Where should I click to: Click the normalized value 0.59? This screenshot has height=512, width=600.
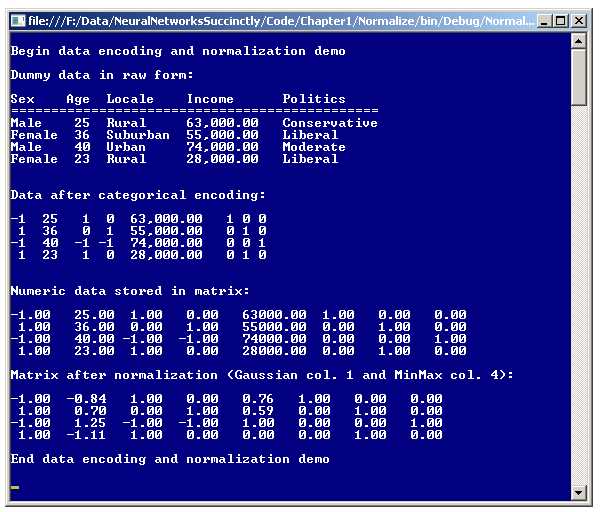pyautogui.click(x=258, y=411)
